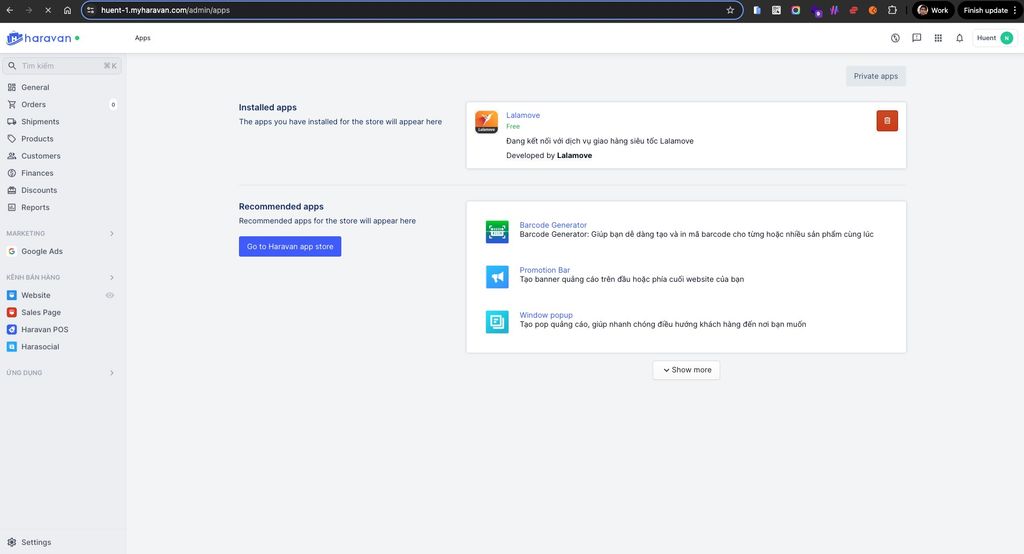
Task: Toggle Website visibility eye icon
Action: click(x=110, y=295)
